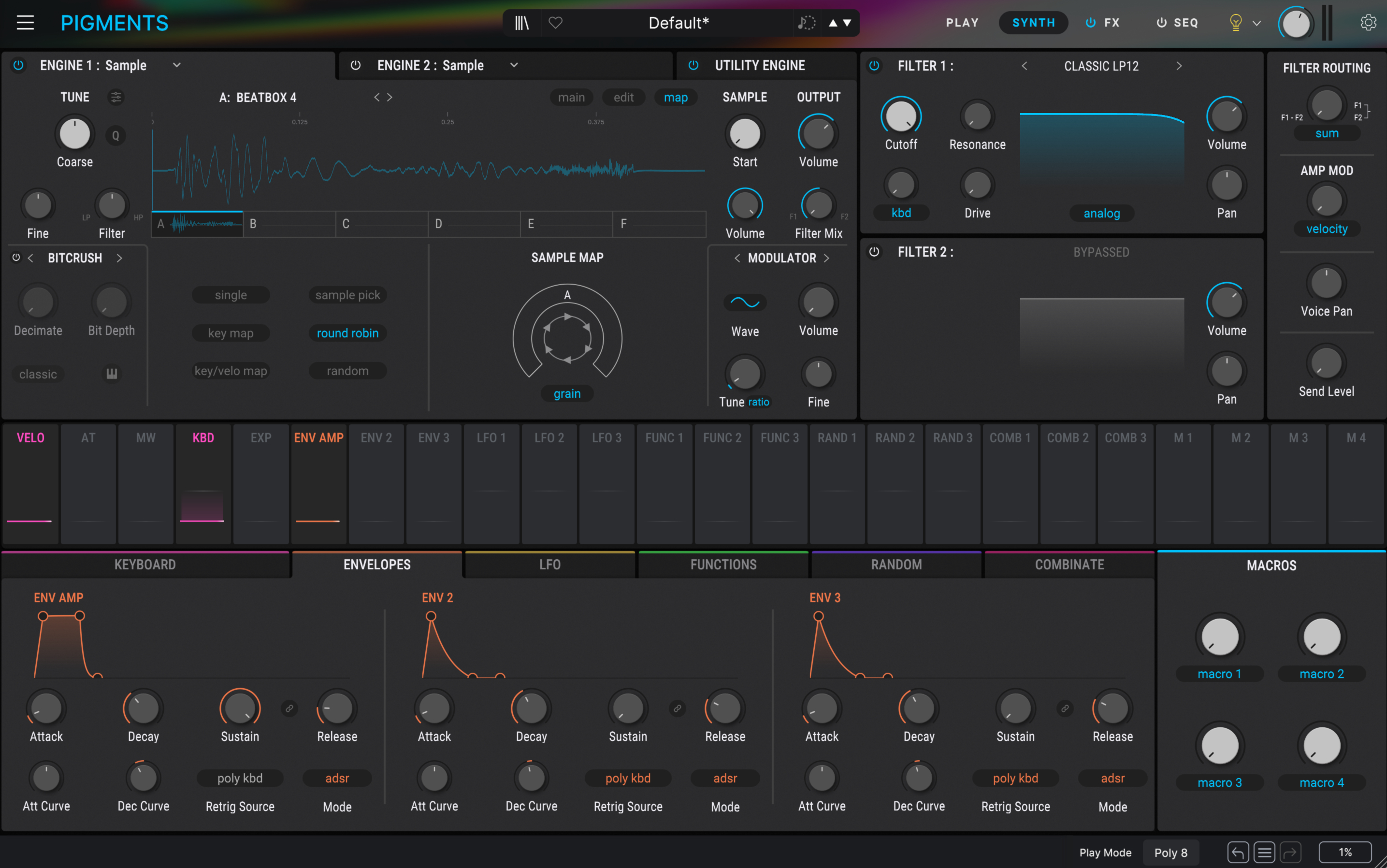Toggle ENV 3 sustain link icon
The width and height of the screenshot is (1387, 868).
(1065, 709)
